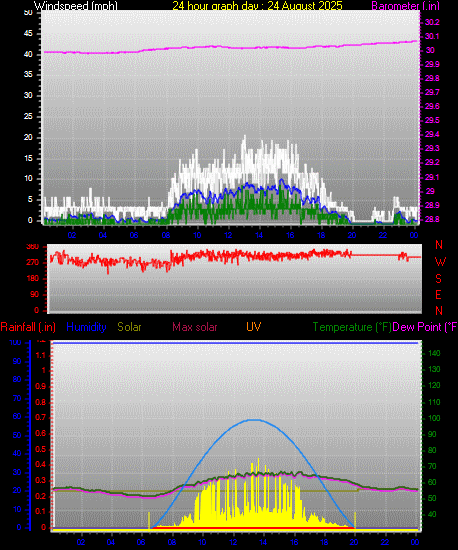Viewport: 458px width, 550px height.
Task: Click the '24 hour graph day : 24 August 2025' heading
Action: [257, 6]
